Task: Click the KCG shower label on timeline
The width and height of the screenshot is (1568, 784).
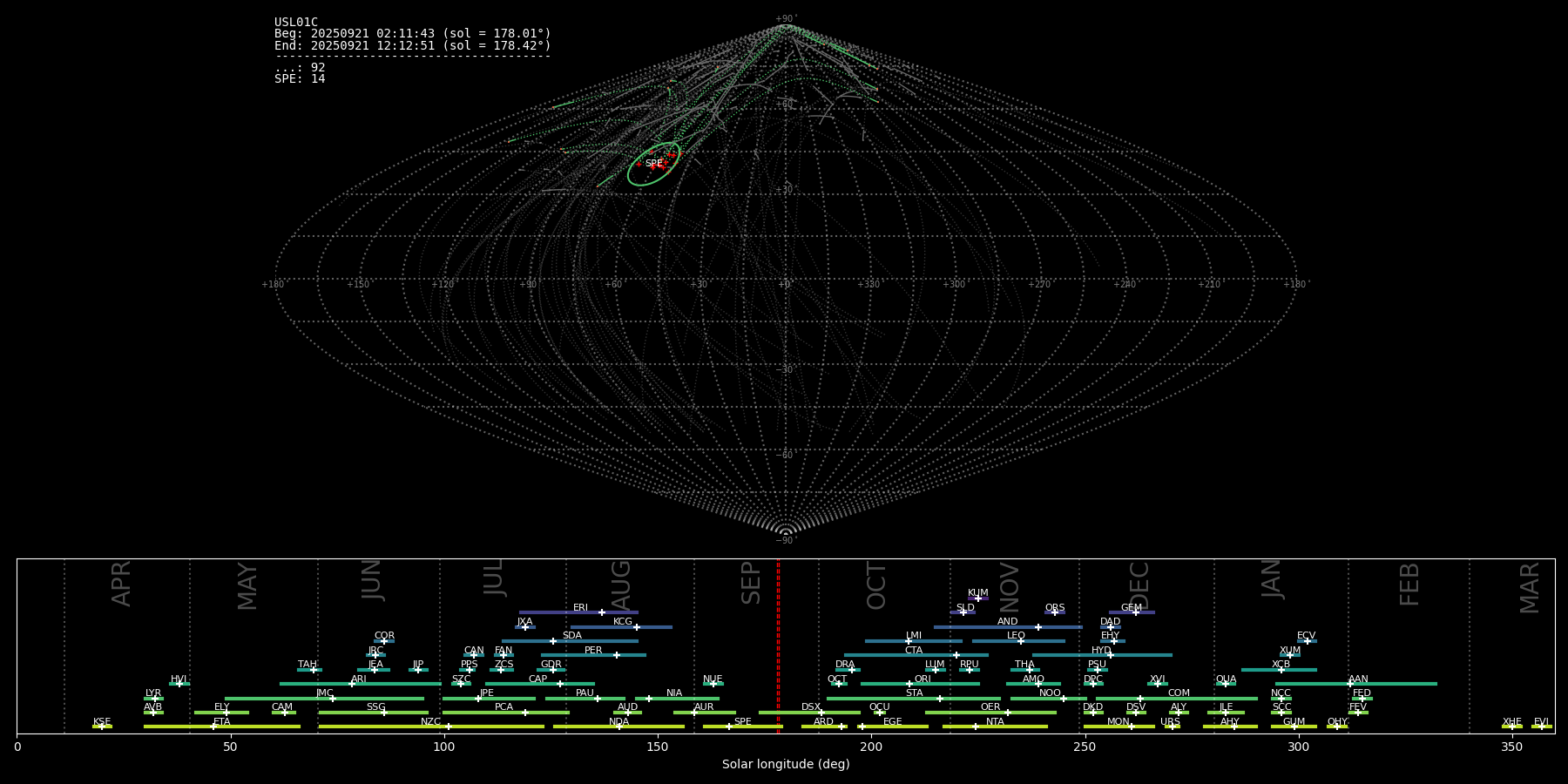Action: tap(623, 622)
